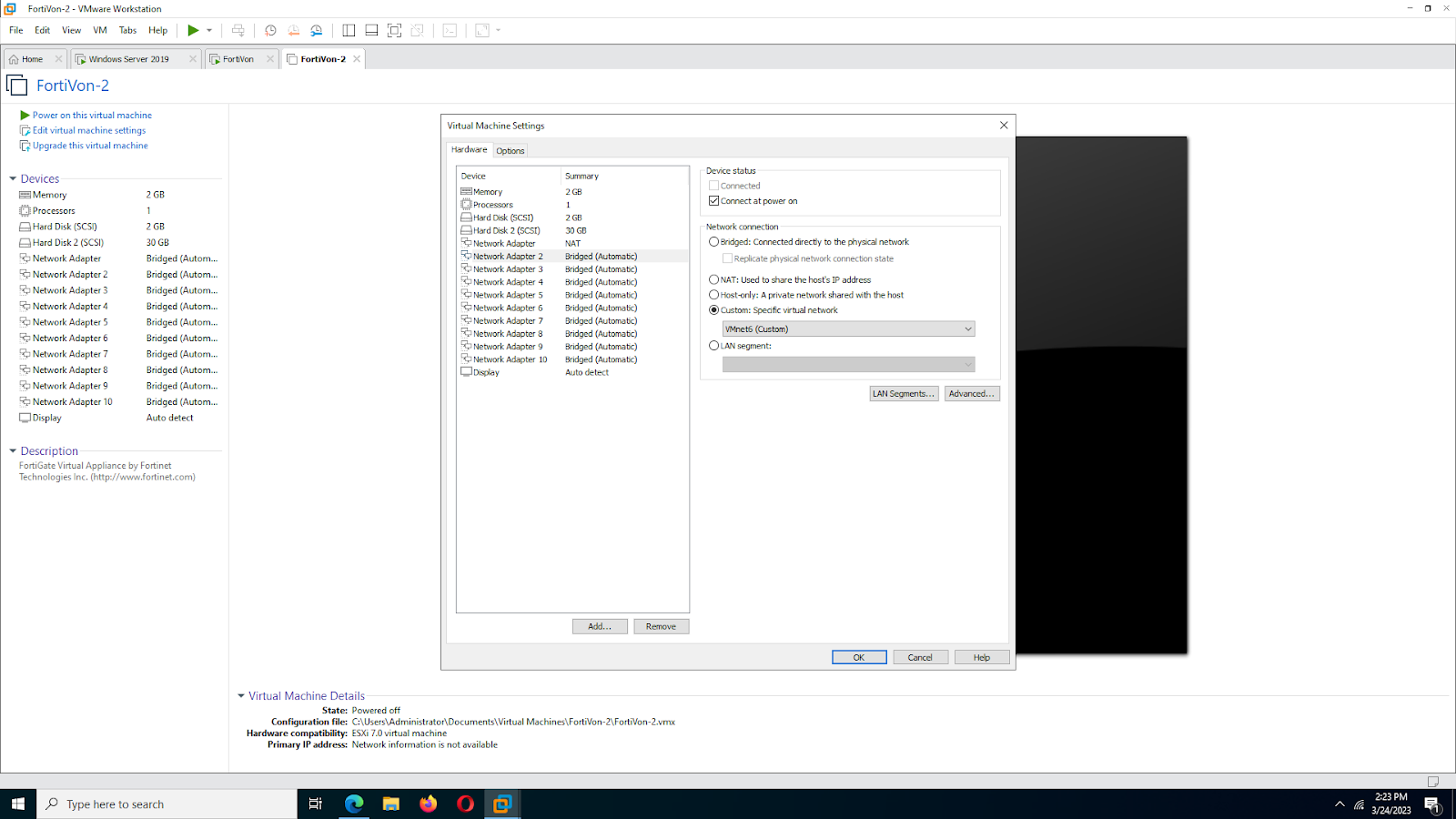Image resolution: width=1456 pixels, height=819 pixels.
Task: Click the Remove hardware button
Action: click(661, 627)
